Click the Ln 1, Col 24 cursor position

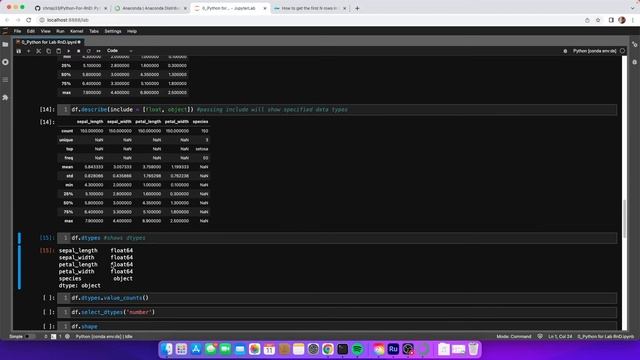click(x=560, y=336)
